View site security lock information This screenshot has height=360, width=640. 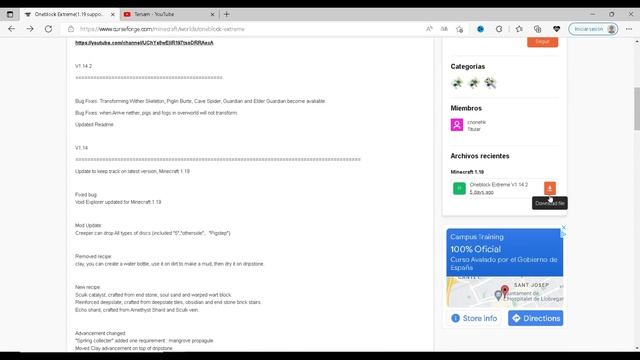(x=71, y=29)
